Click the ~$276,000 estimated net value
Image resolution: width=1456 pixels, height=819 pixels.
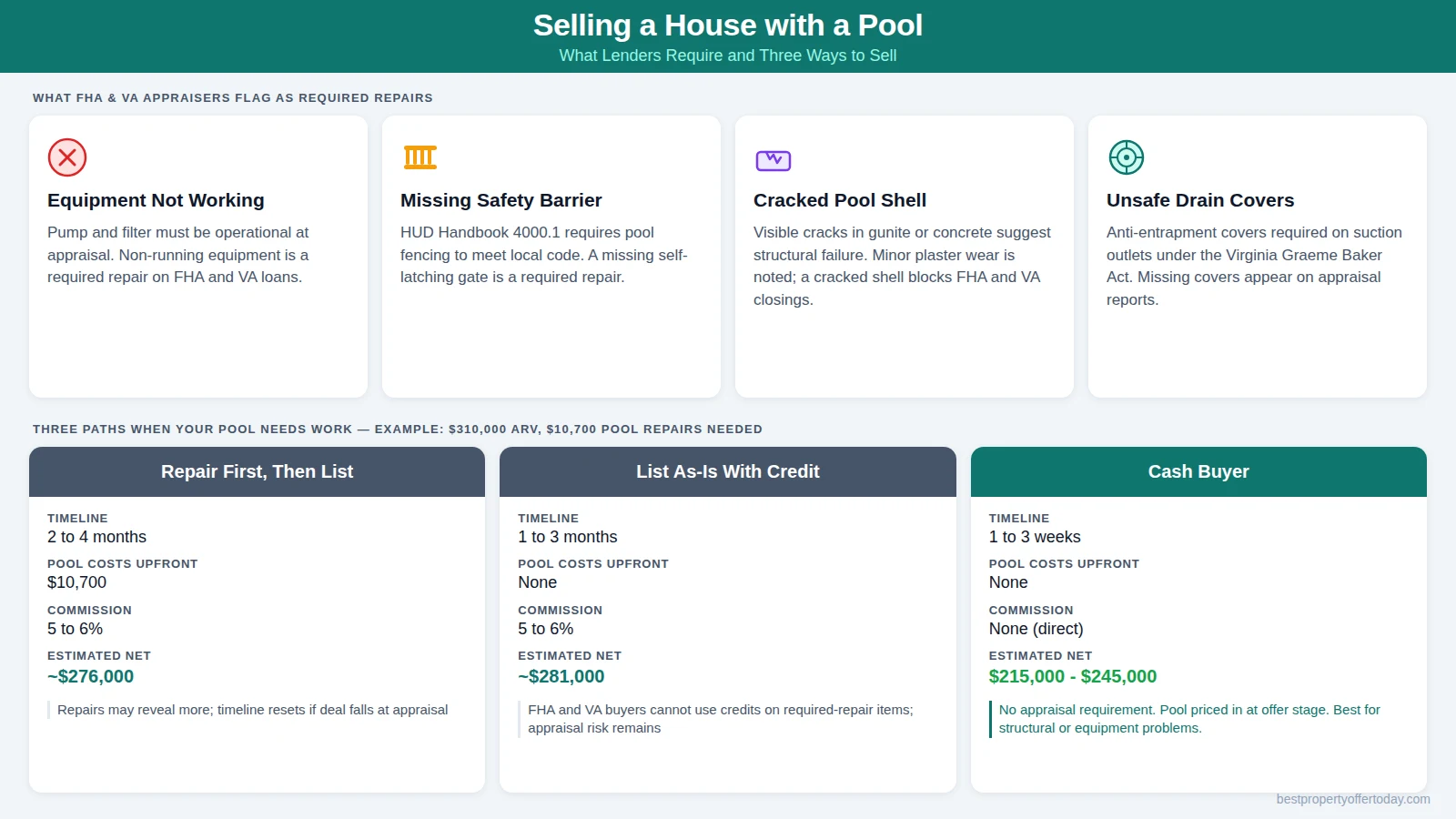click(91, 676)
